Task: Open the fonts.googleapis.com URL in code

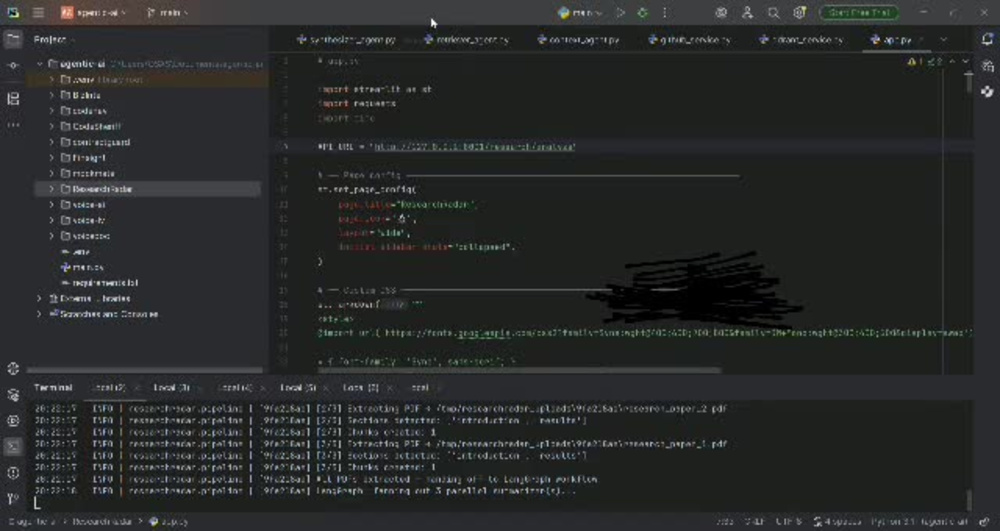Action: (677, 333)
